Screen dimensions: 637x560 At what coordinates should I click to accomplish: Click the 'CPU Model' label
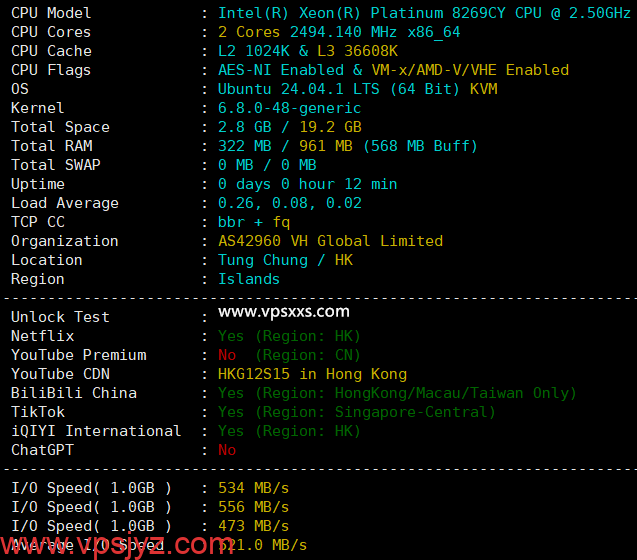(x=51, y=13)
